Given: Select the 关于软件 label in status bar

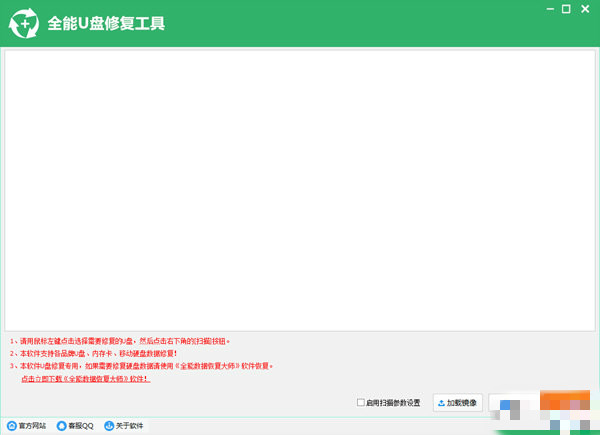Looking at the screenshot, I should point(129,426).
